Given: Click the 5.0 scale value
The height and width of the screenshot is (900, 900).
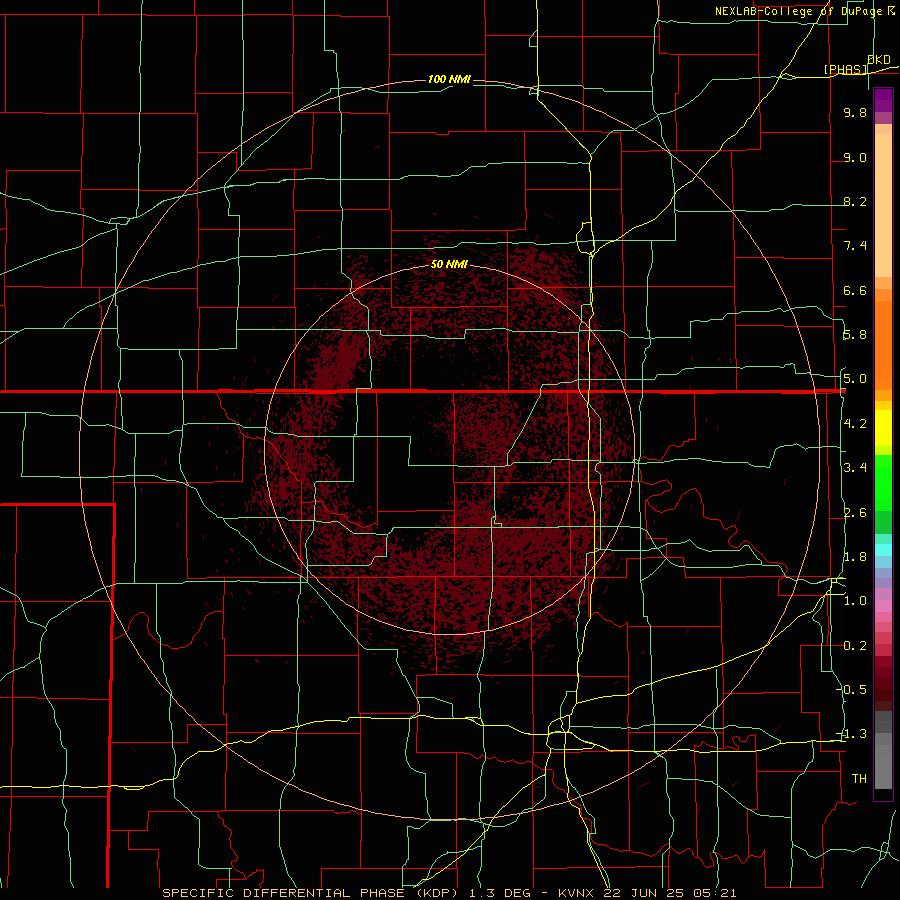Looking at the screenshot, I should pos(855,379).
